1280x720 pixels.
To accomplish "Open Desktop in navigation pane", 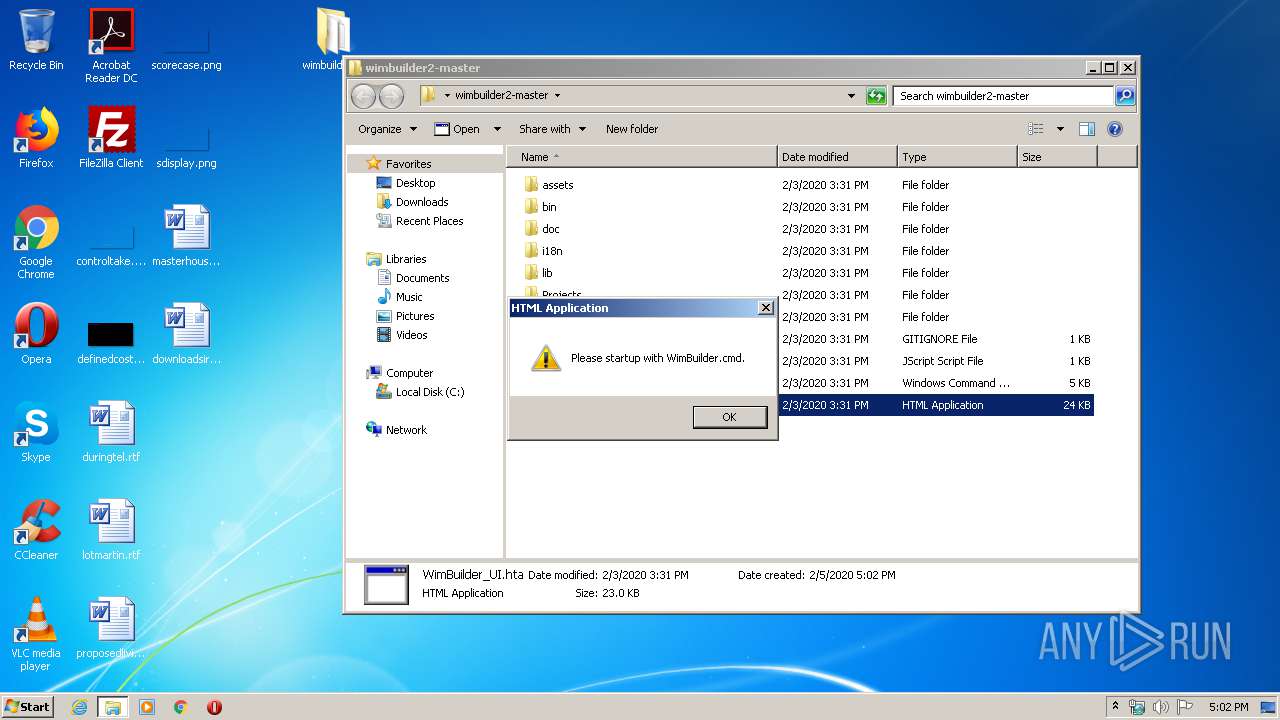I will [405, 183].
